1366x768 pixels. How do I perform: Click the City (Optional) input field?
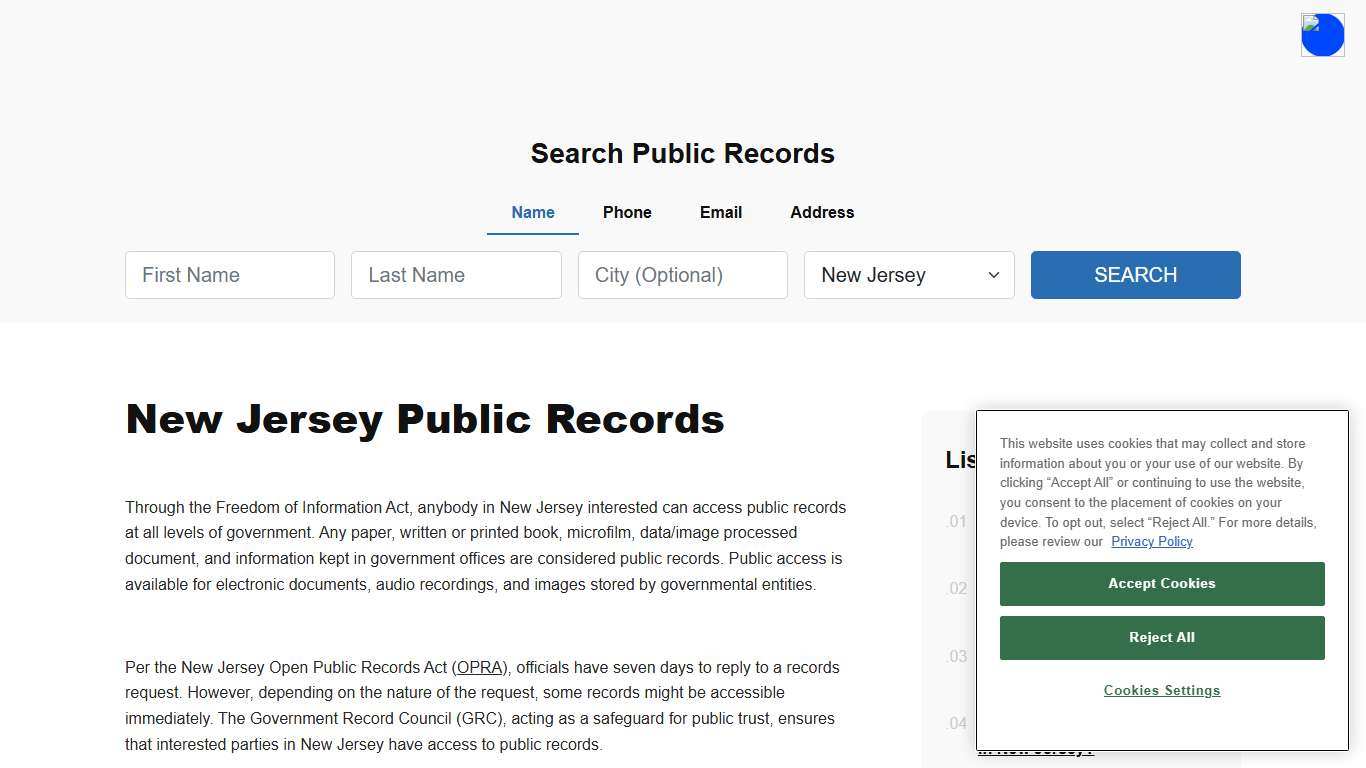click(682, 275)
